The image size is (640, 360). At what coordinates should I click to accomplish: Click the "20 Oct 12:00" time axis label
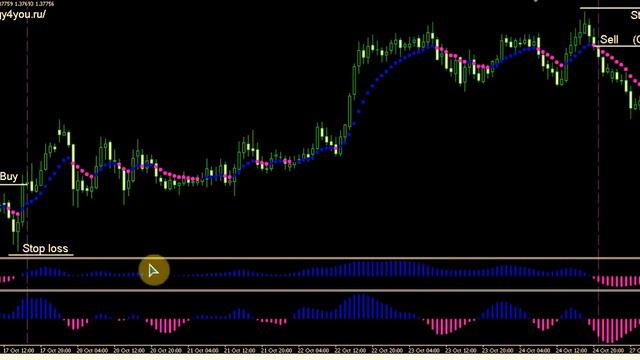pos(129,350)
